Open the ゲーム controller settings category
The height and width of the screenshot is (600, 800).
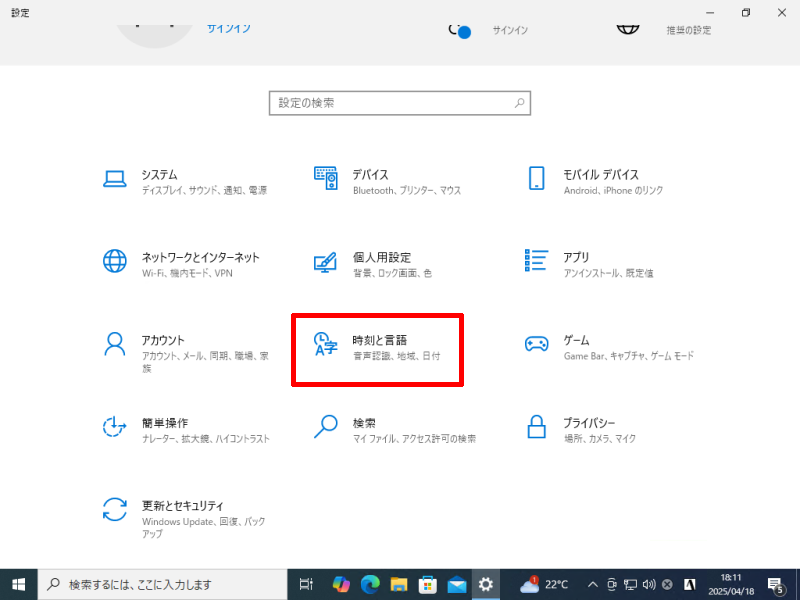[x=609, y=347]
